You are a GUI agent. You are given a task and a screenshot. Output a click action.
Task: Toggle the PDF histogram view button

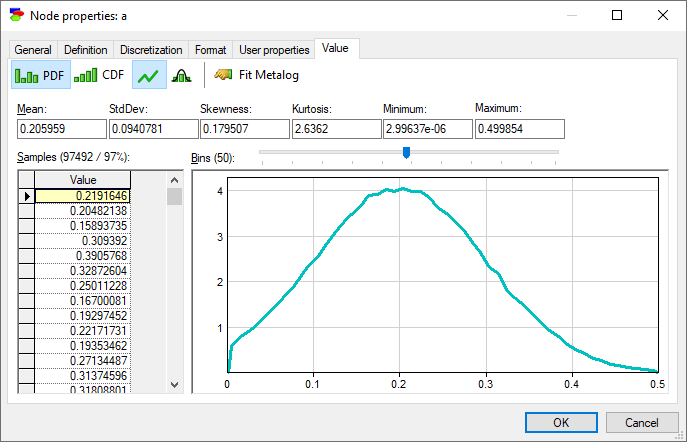(x=41, y=75)
